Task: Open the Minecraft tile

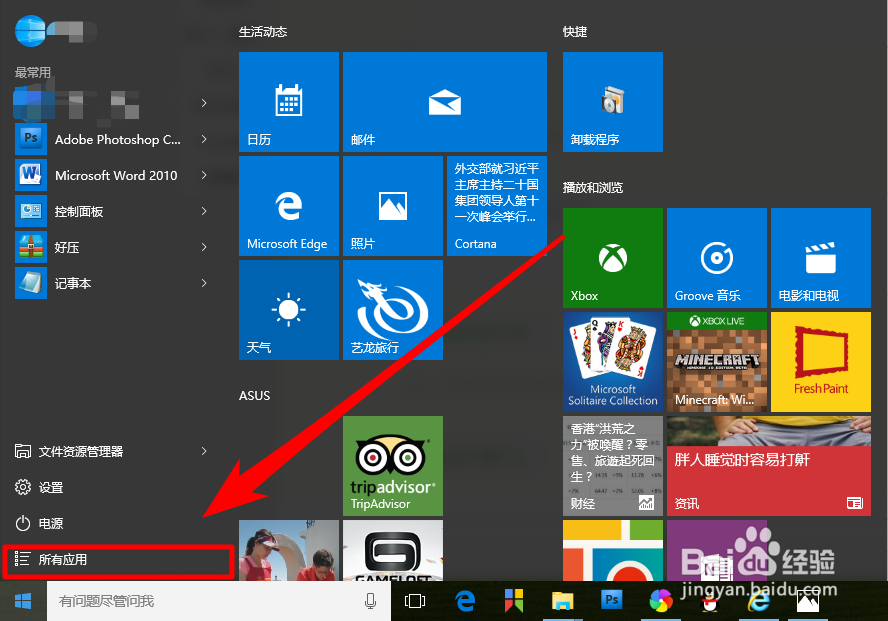Action: click(x=716, y=361)
